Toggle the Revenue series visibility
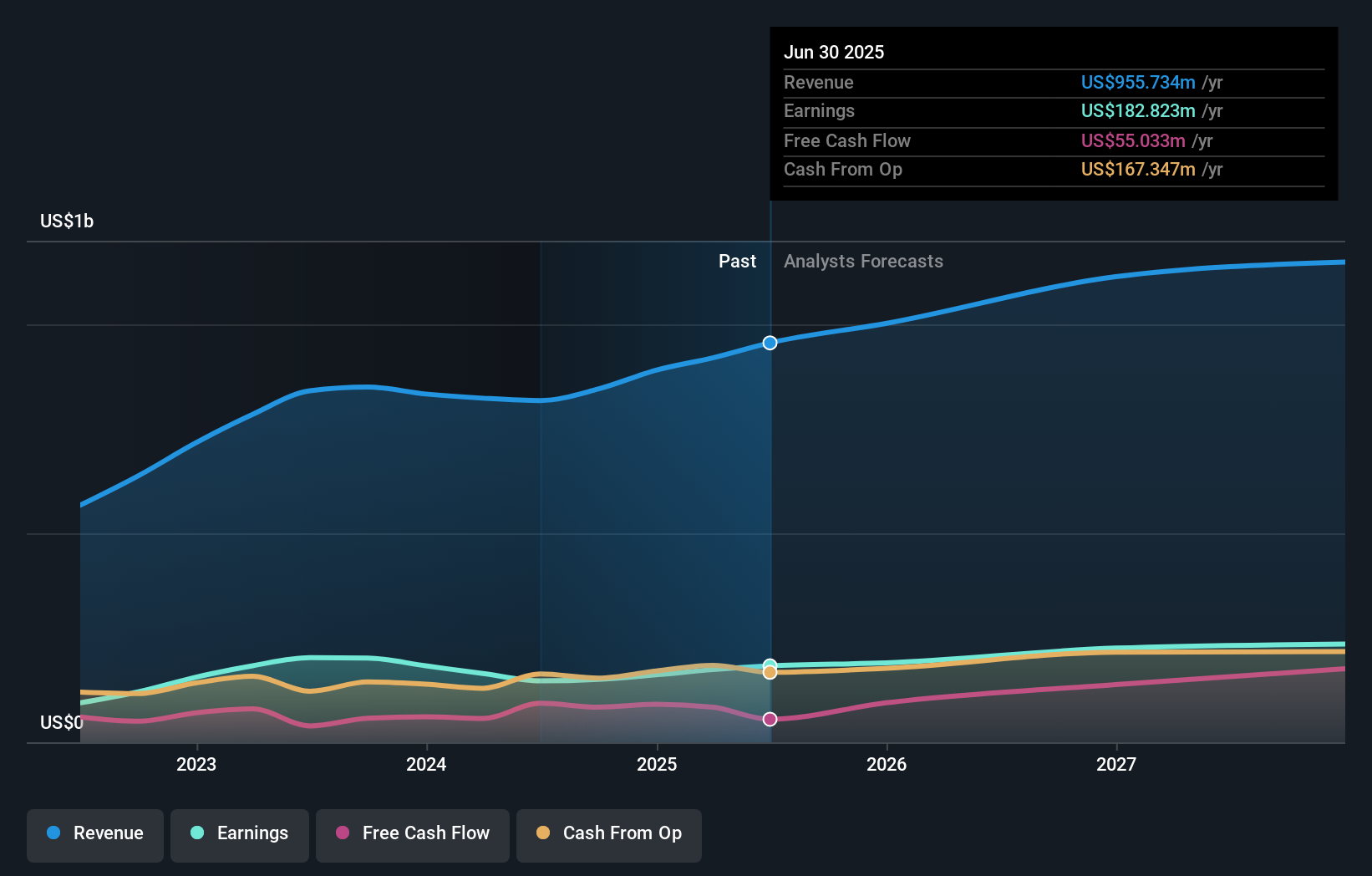This screenshot has height=876, width=1372. pos(94,833)
